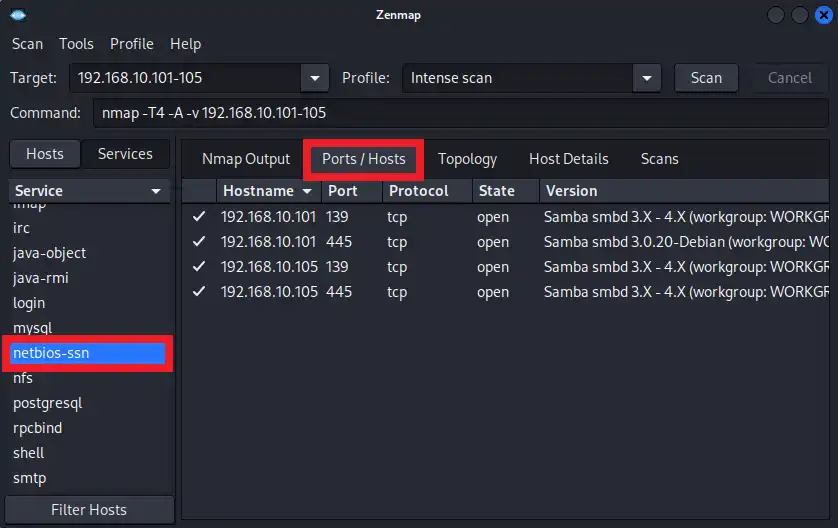
Task: Sort by the State column header
Action: click(506, 191)
